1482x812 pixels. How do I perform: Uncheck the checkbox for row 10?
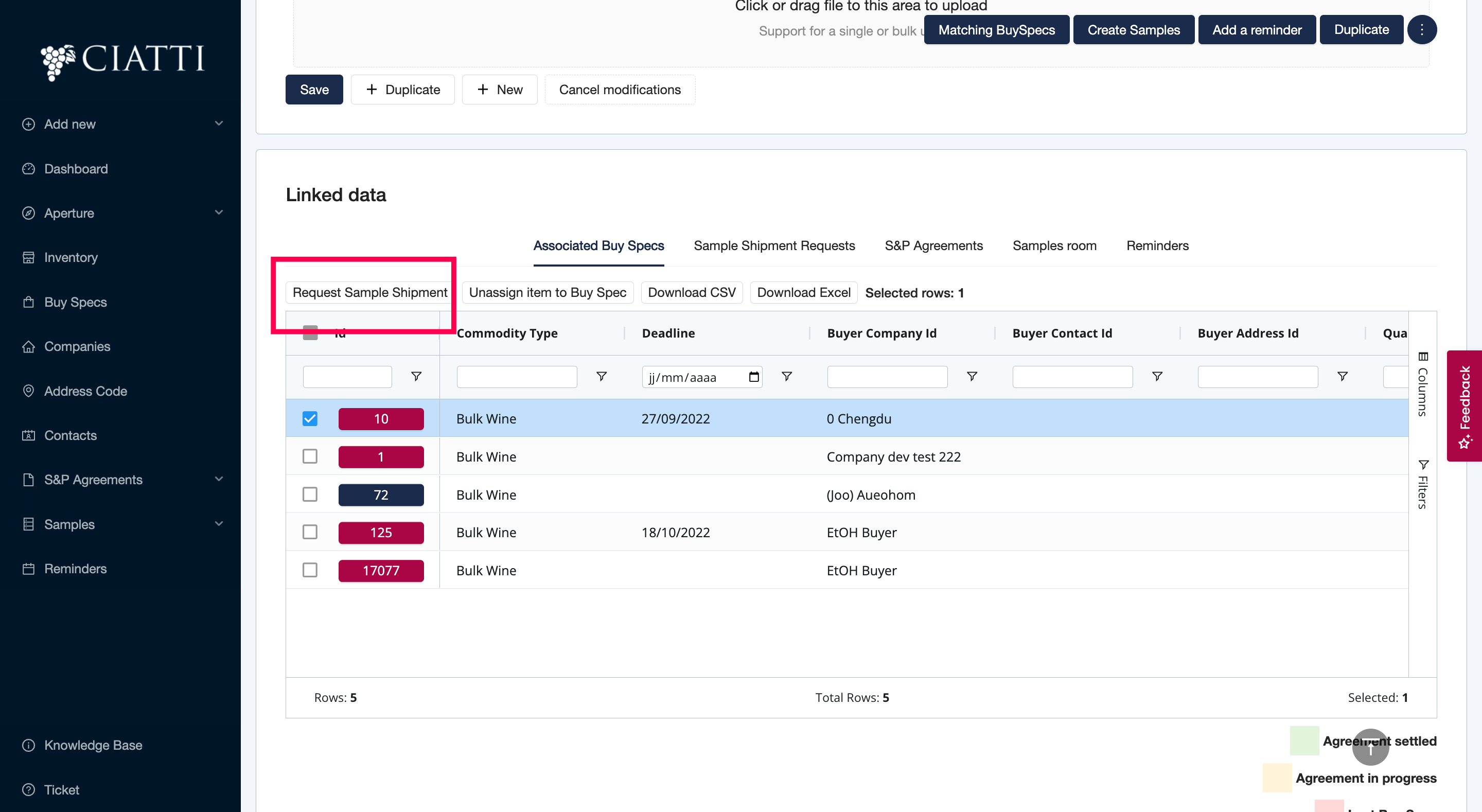coord(310,418)
